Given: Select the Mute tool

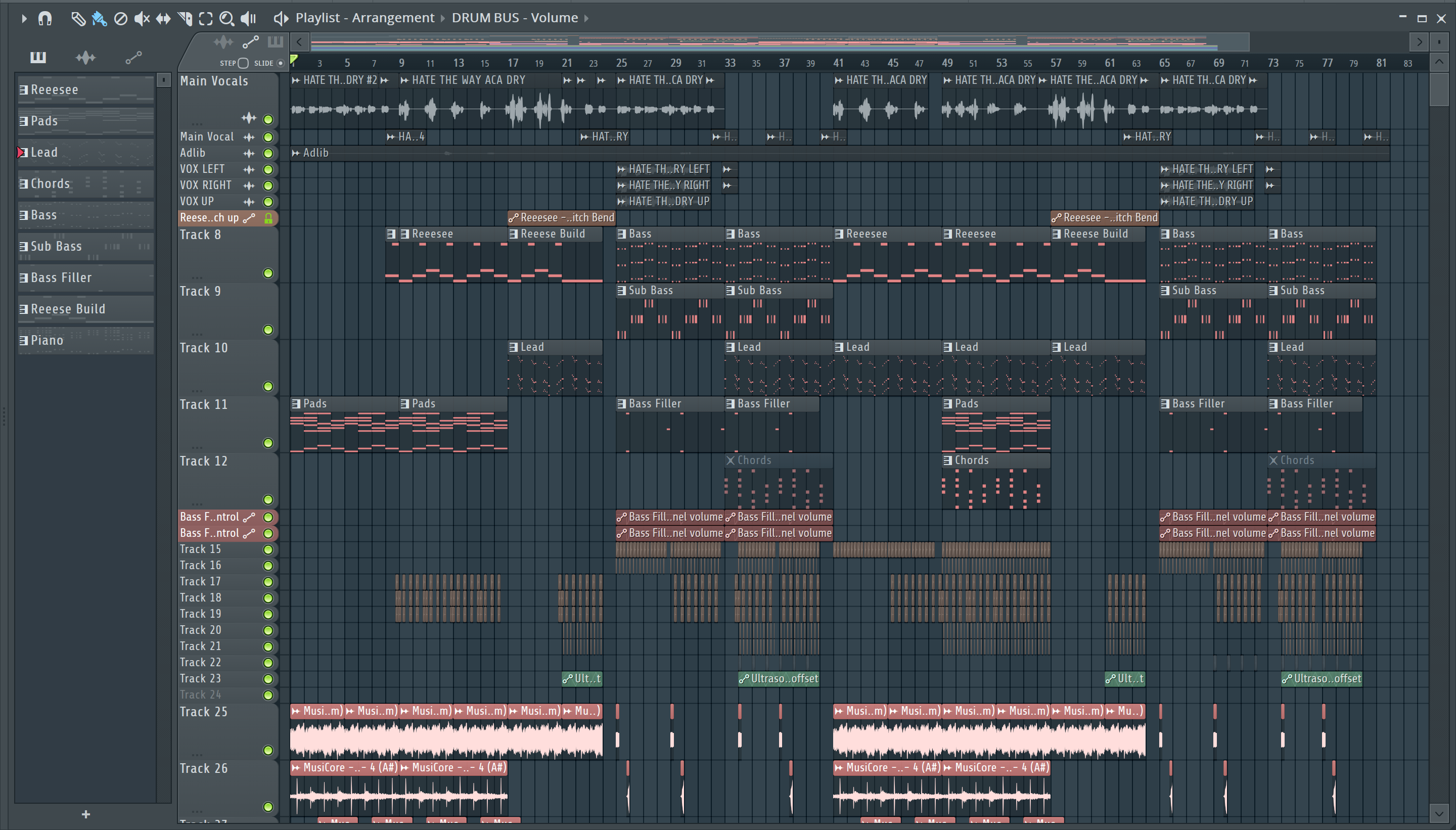Looking at the screenshot, I should (x=142, y=19).
